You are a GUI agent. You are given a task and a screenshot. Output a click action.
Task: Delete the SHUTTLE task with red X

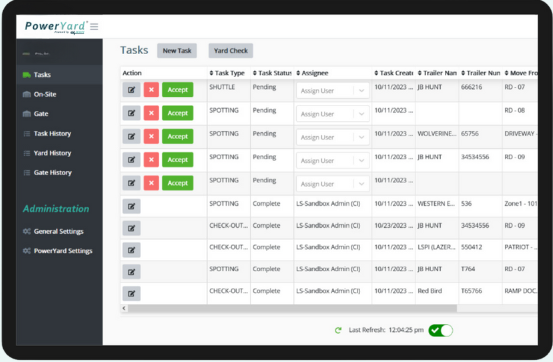151,90
